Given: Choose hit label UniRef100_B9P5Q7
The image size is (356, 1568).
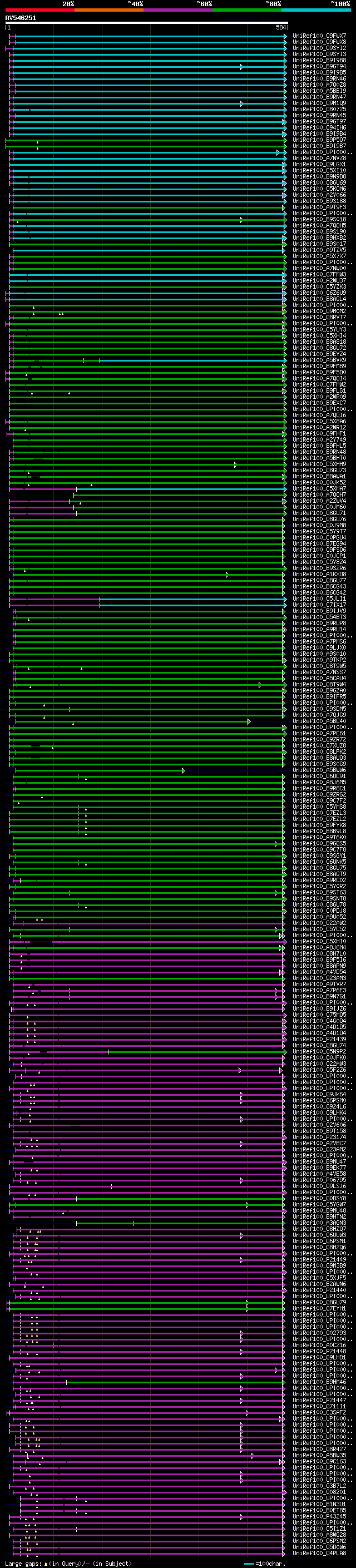Looking at the screenshot, I should pyautogui.click(x=319, y=140).
